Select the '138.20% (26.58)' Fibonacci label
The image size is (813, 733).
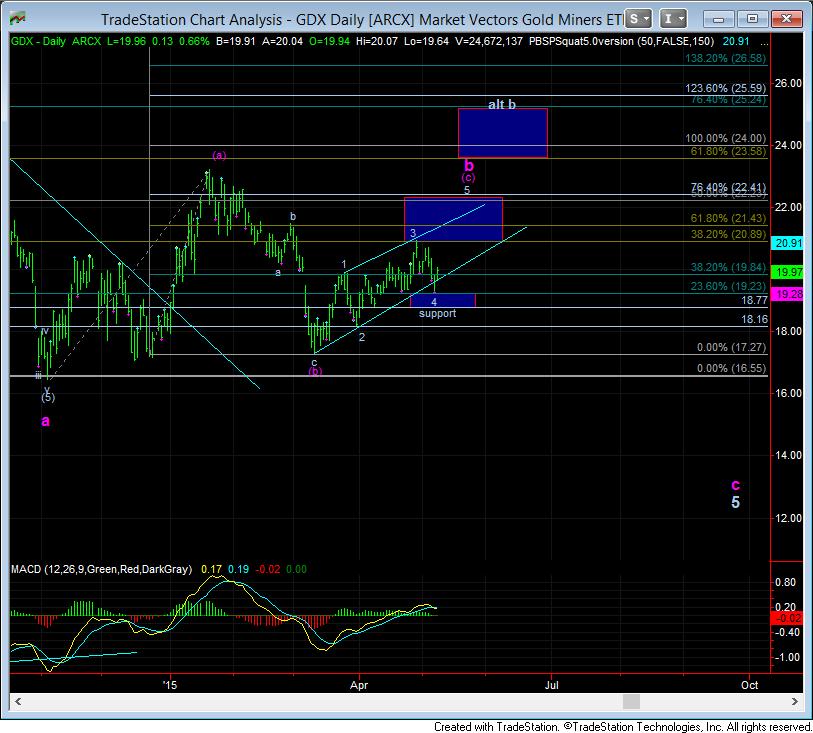pos(725,58)
